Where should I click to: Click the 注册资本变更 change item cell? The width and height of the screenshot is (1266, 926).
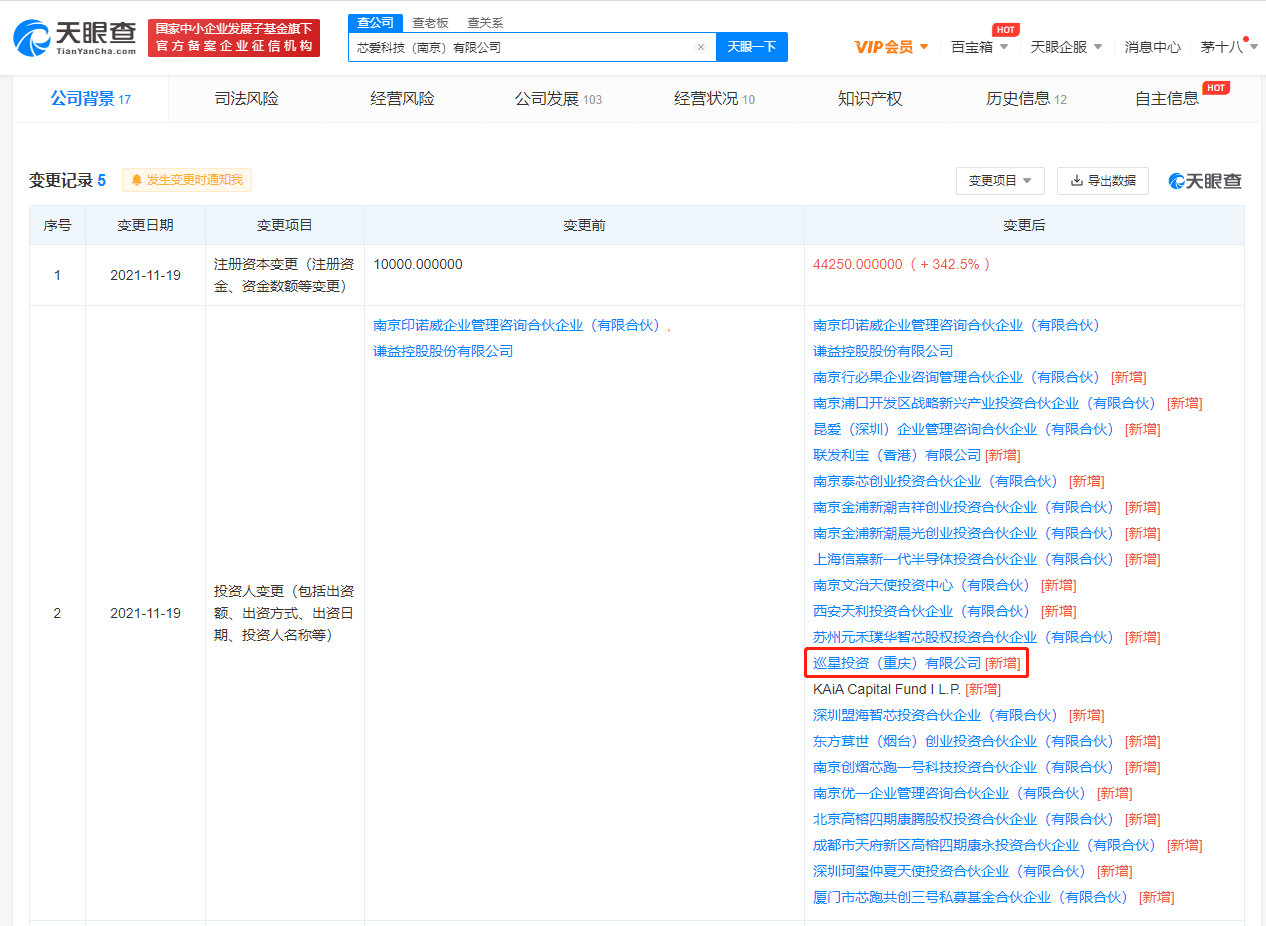[284, 275]
